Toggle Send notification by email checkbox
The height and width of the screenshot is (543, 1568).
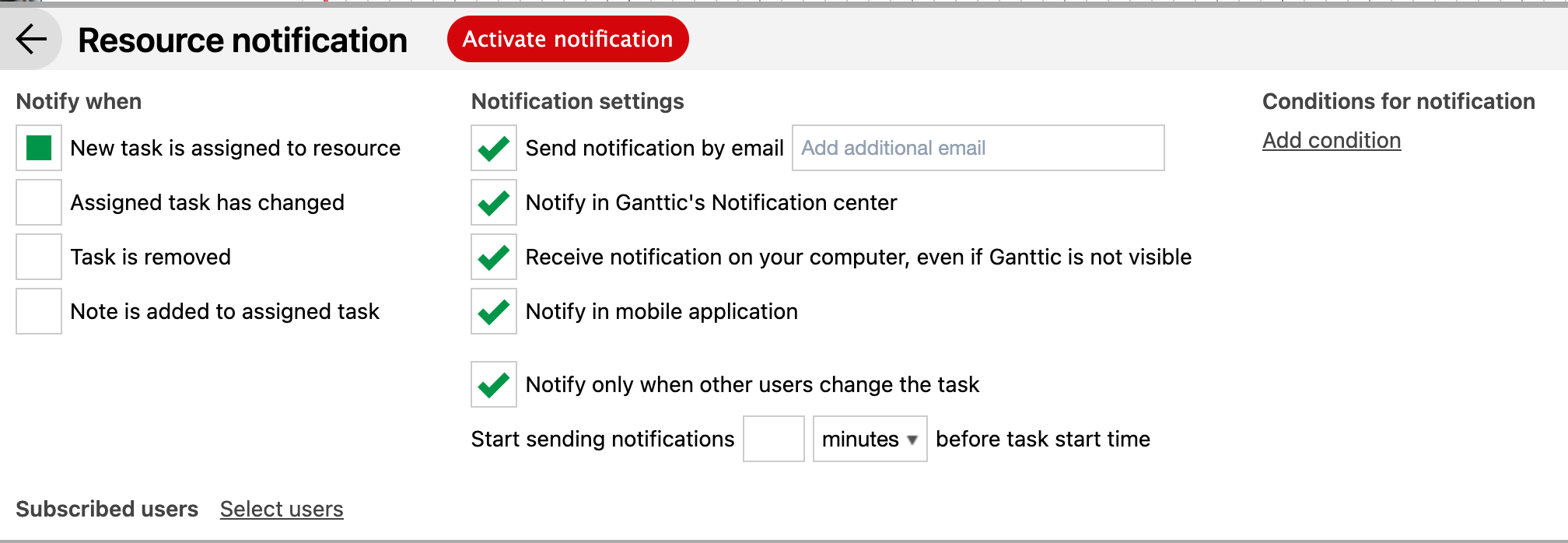coord(494,148)
